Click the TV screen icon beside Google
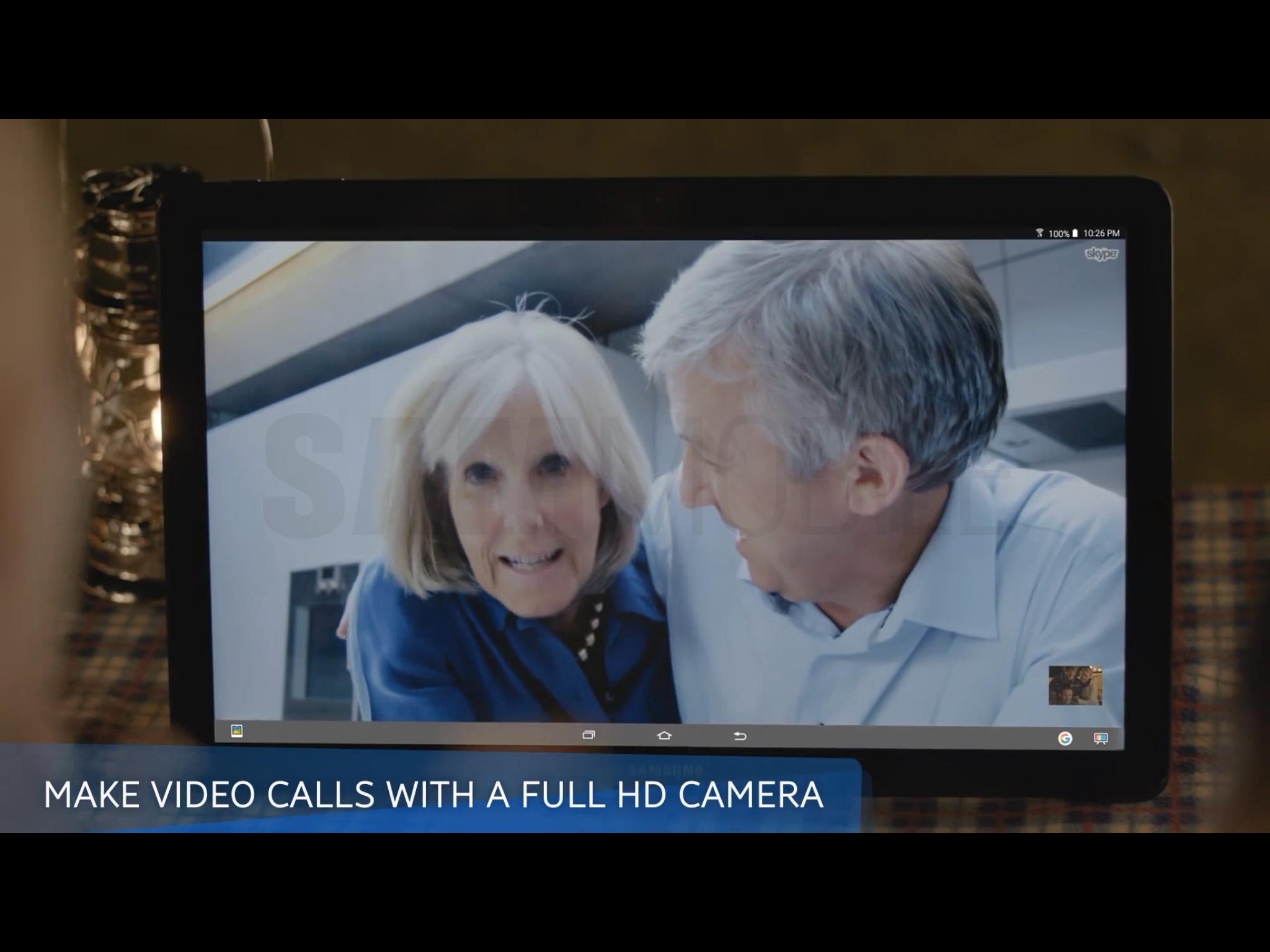 [x=1101, y=738]
